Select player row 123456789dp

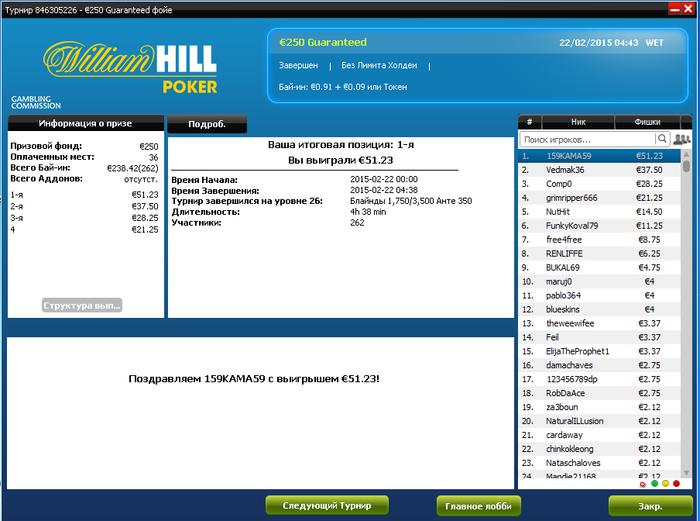coord(600,379)
